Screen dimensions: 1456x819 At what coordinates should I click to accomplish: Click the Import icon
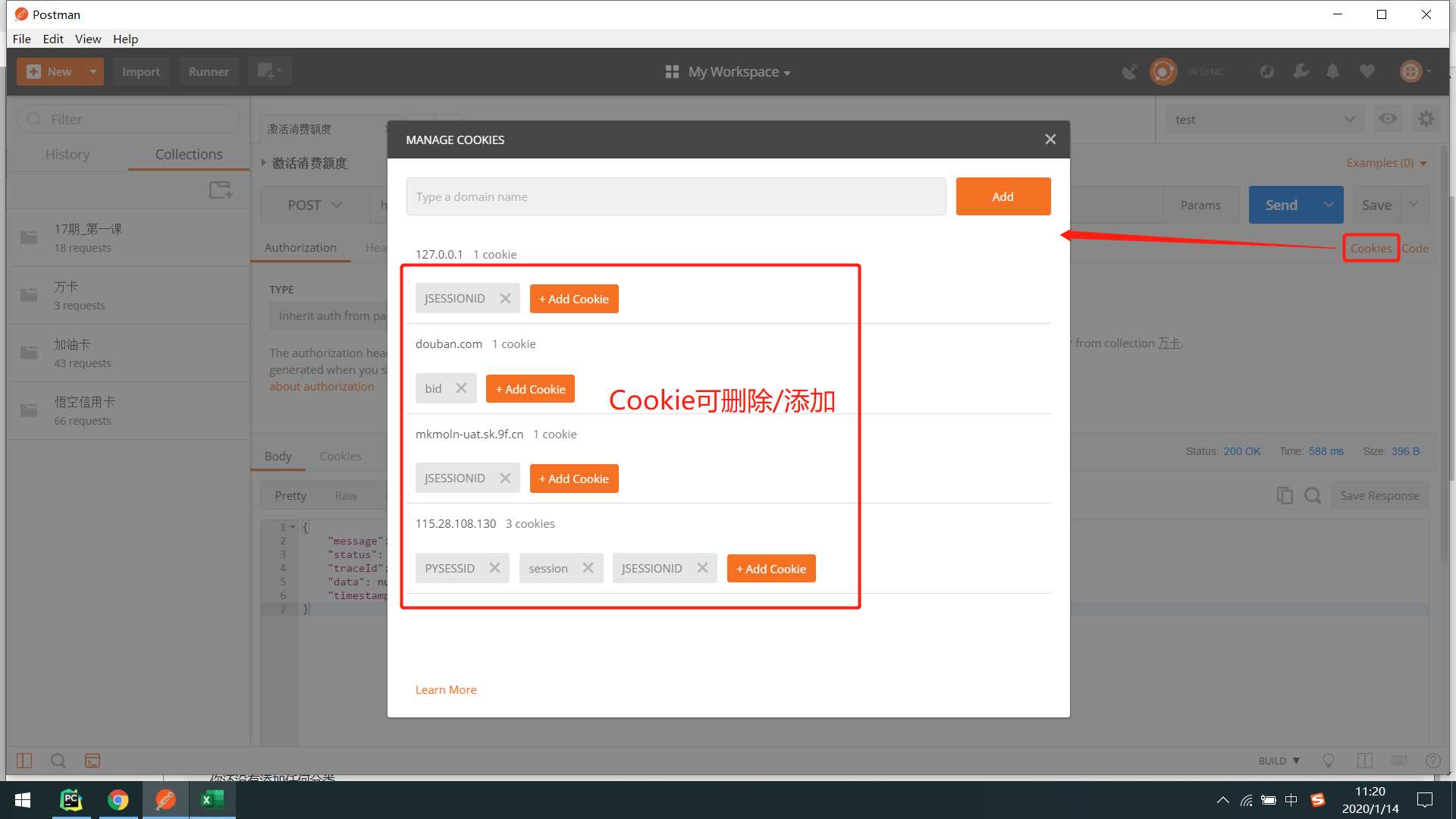(141, 71)
